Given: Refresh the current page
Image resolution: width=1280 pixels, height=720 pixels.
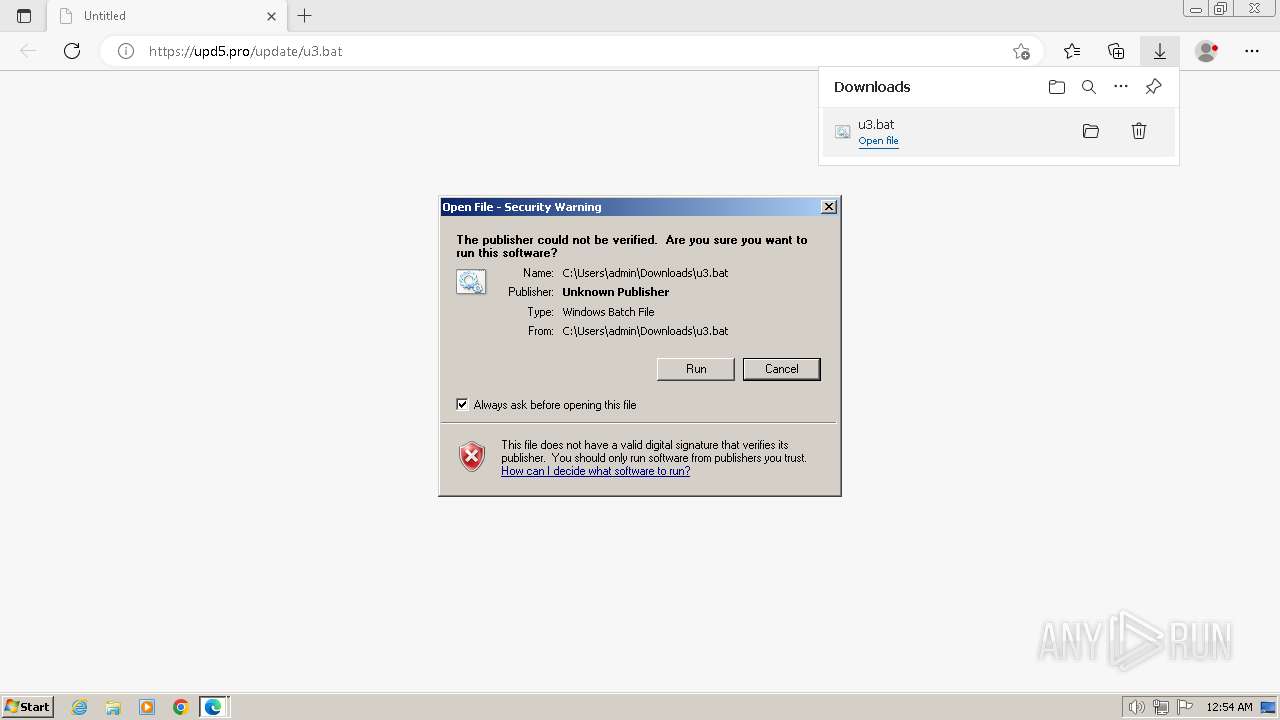Looking at the screenshot, I should pyautogui.click(x=72, y=51).
